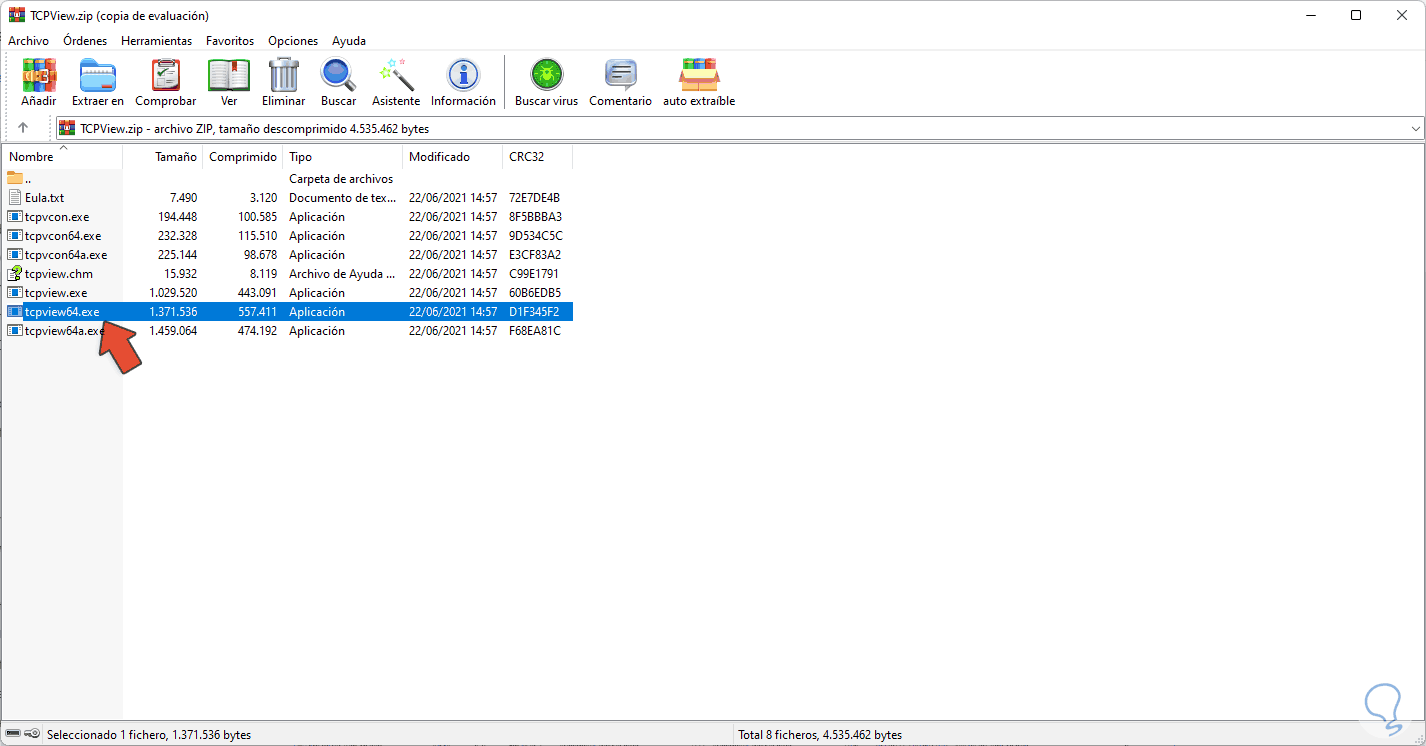Maximize the WinRAR window
This screenshot has width=1426, height=746.
coord(1356,15)
